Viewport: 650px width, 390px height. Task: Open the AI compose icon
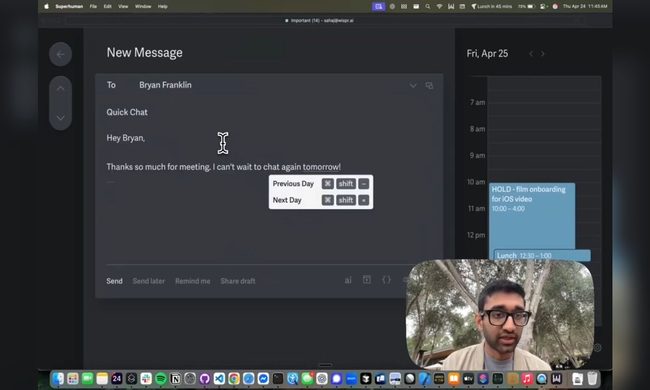click(348, 281)
